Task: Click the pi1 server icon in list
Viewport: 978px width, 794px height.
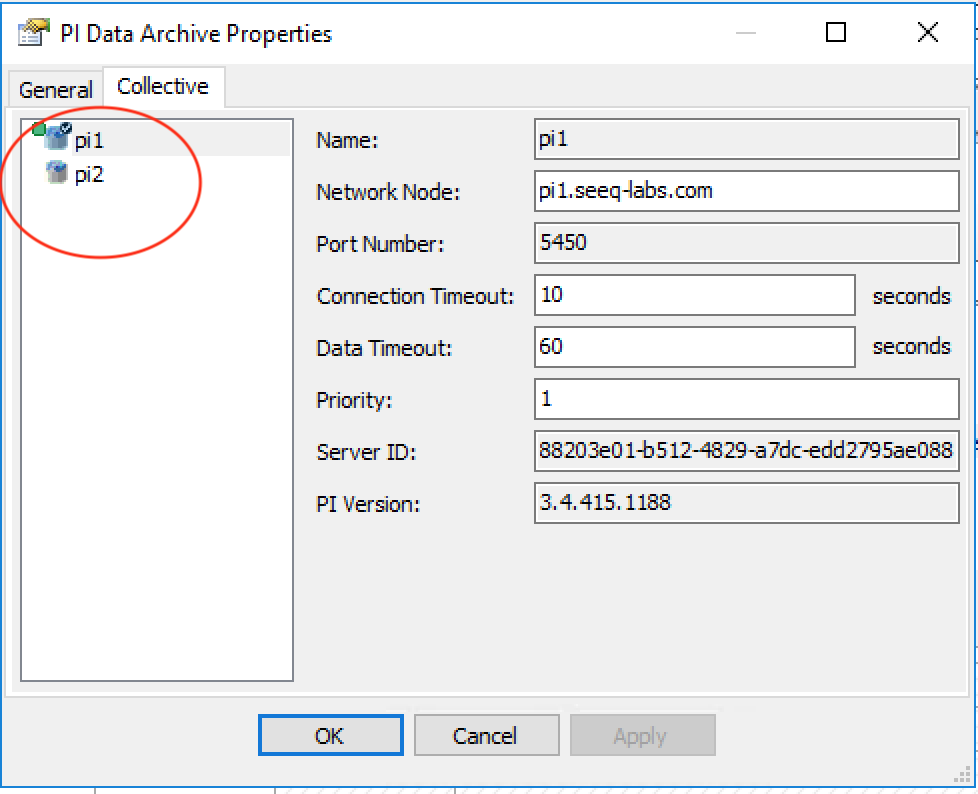Action: 55,139
